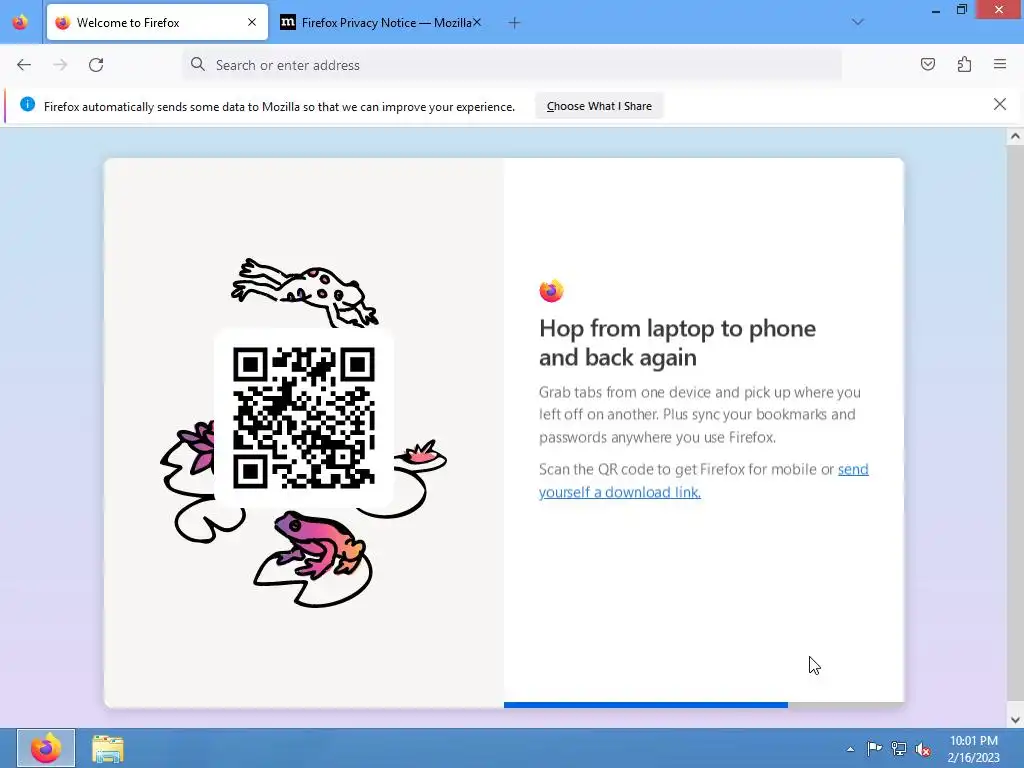
Task: Close the Welcome to Firefox tab
Action: (252, 22)
